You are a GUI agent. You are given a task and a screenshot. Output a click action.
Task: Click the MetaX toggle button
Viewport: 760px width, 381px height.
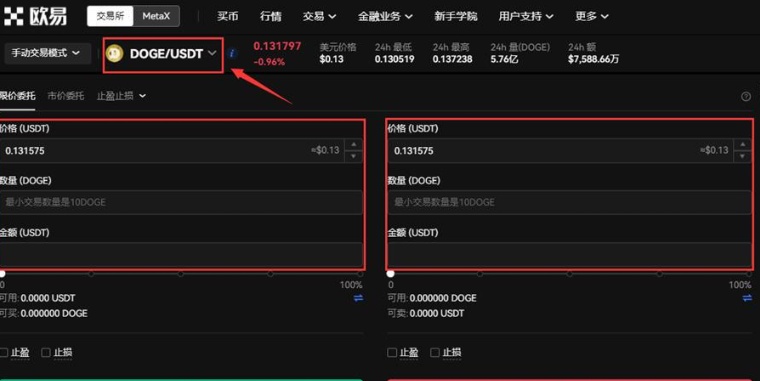(156, 16)
